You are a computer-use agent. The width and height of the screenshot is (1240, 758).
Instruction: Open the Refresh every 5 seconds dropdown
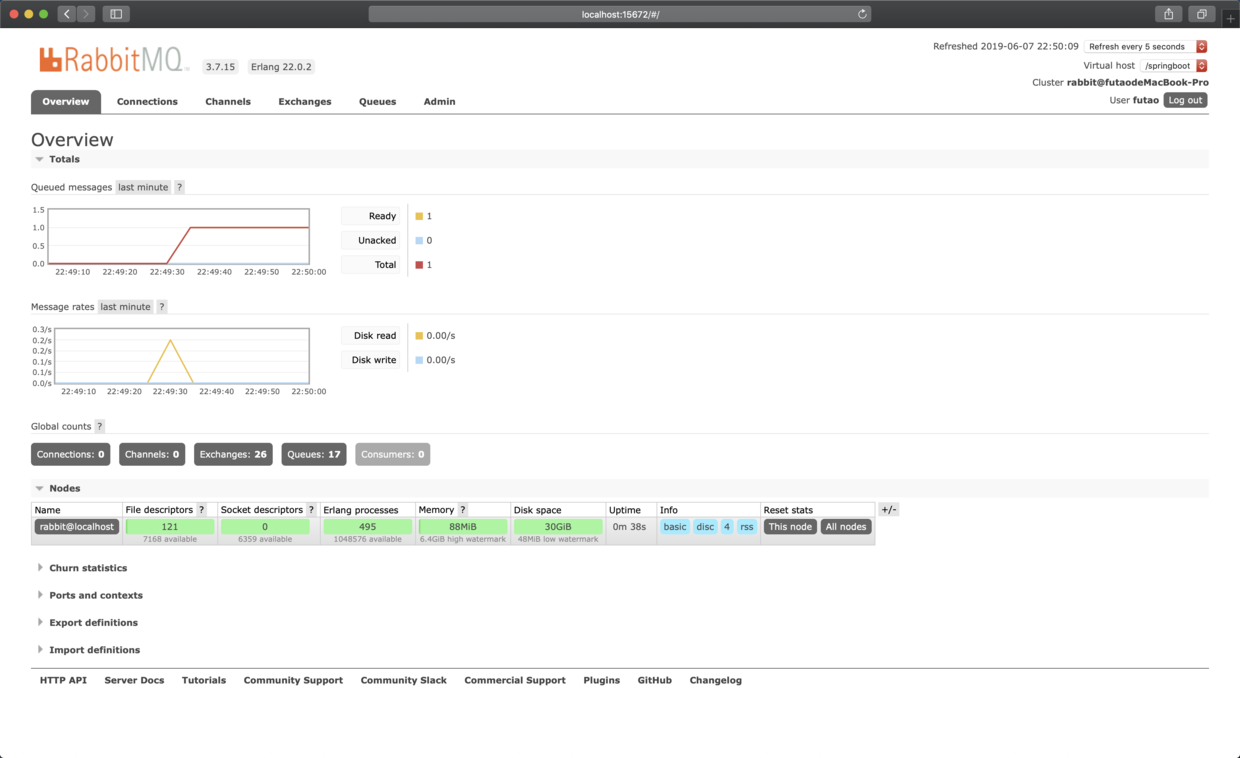click(1145, 47)
